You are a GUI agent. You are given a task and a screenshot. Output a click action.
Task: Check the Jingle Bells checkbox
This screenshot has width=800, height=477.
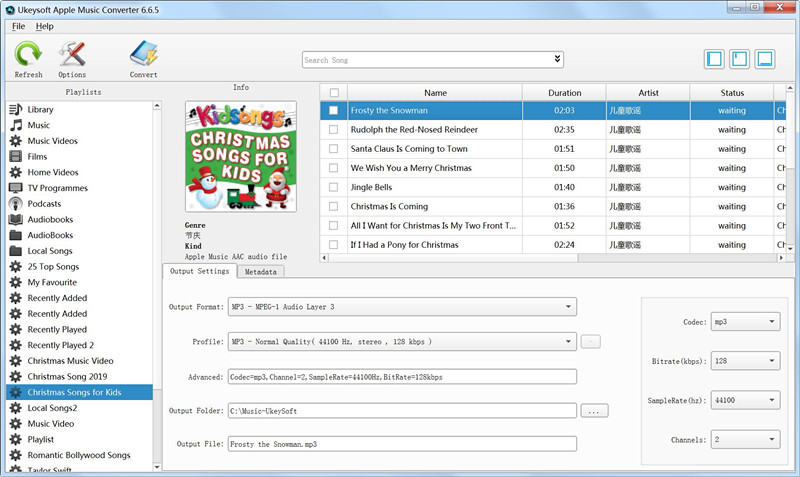point(334,187)
